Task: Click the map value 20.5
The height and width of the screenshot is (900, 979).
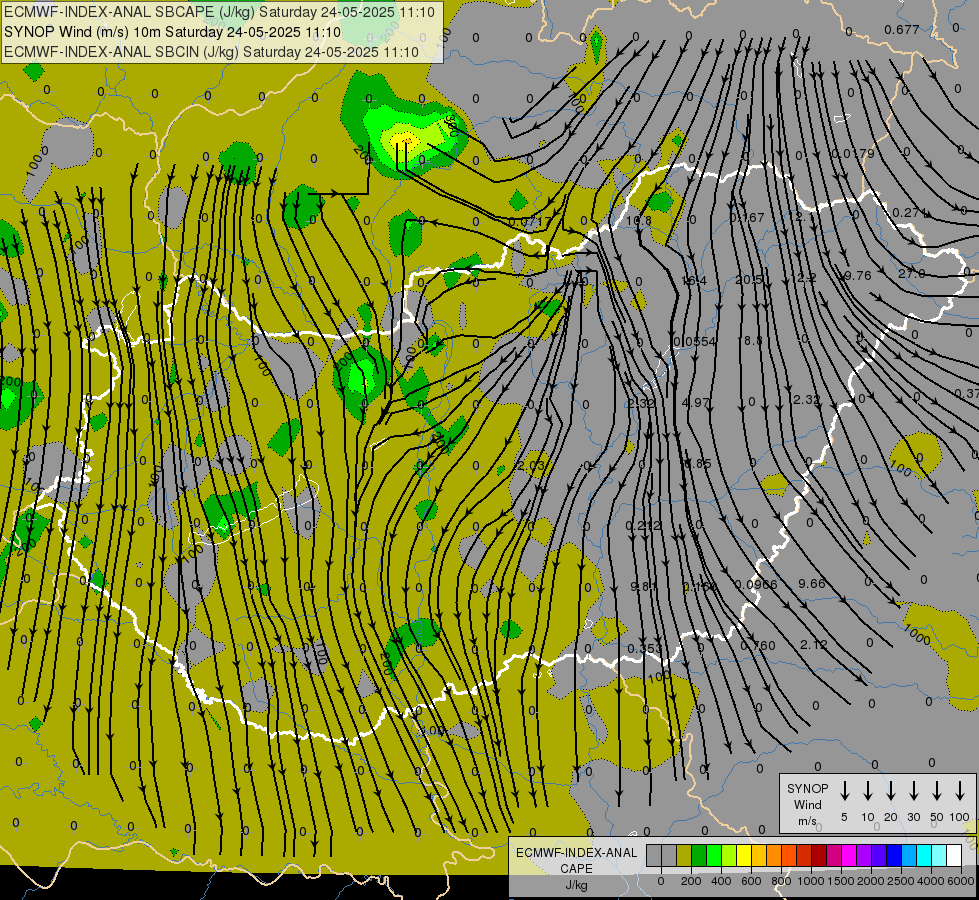Action: (749, 279)
